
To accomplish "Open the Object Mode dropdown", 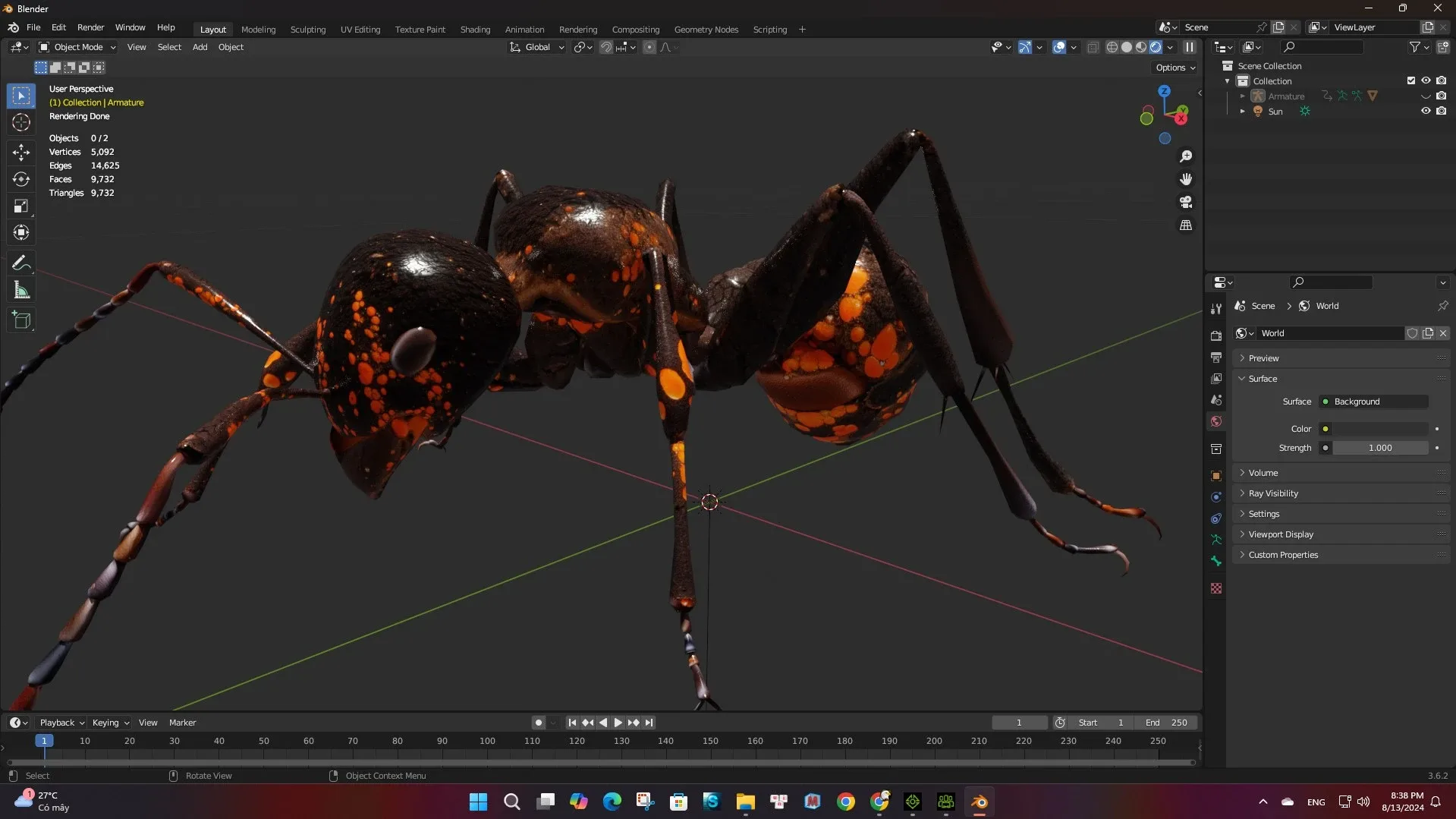I will point(77,47).
